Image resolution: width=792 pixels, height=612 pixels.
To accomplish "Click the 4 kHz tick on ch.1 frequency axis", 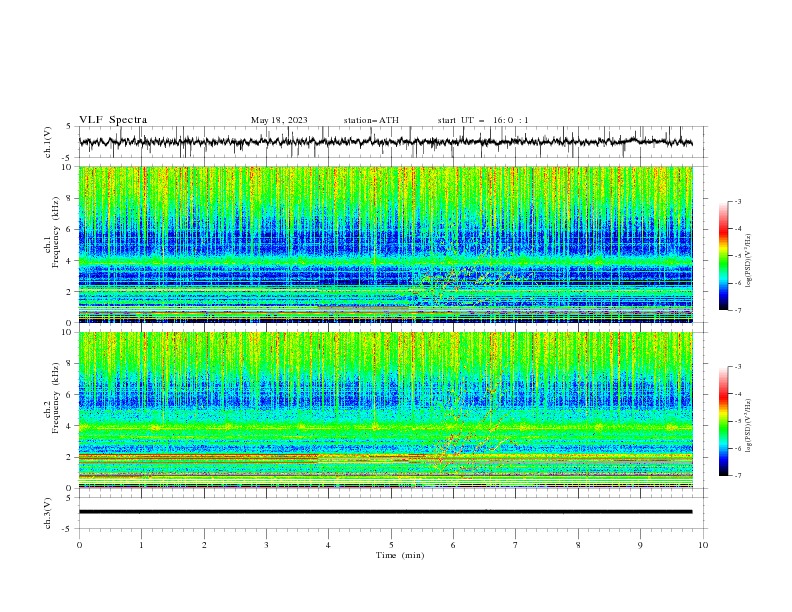I will coord(70,261).
